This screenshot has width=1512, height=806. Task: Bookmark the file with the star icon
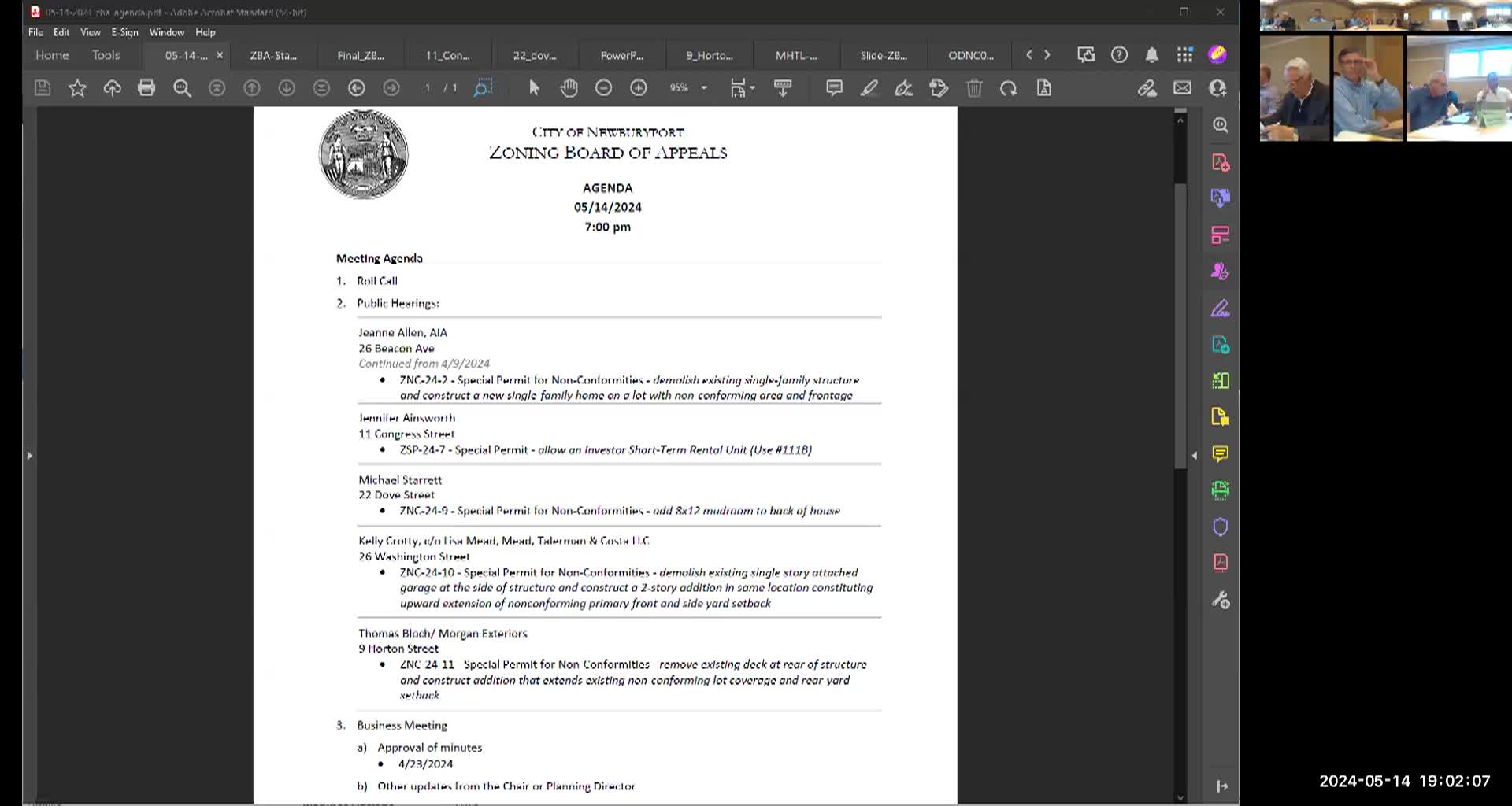point(77,88)
